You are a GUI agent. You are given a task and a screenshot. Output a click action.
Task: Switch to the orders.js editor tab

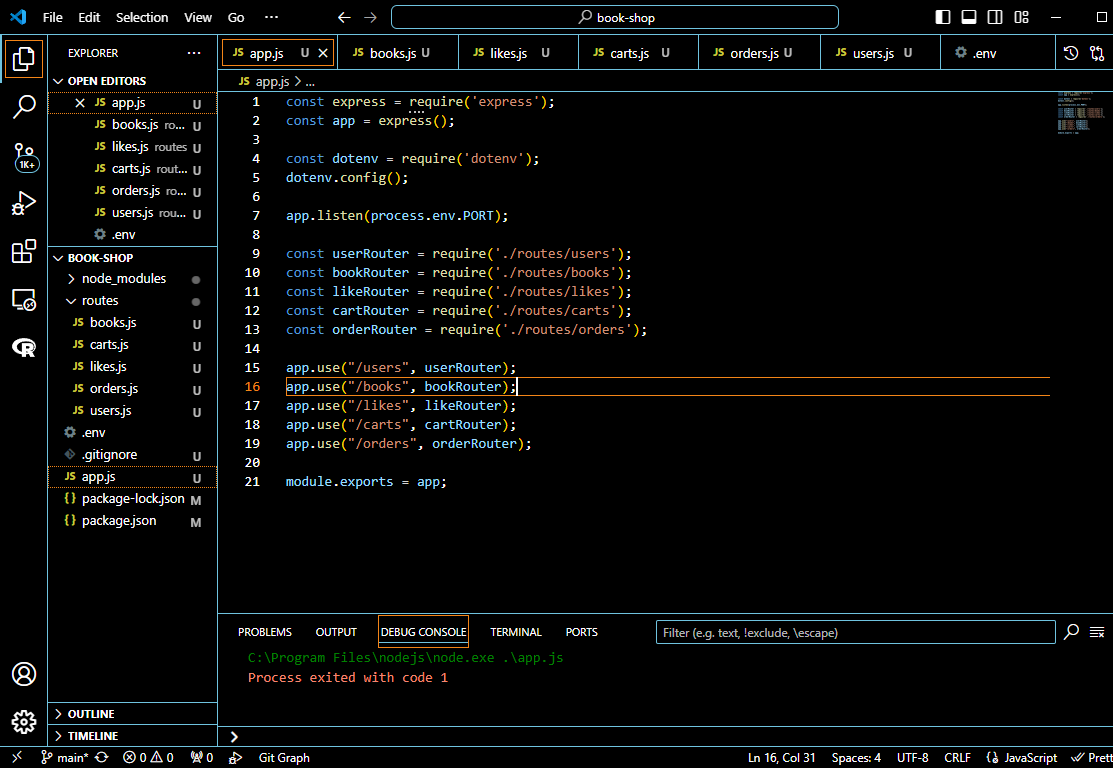click(x=760, y=53)
